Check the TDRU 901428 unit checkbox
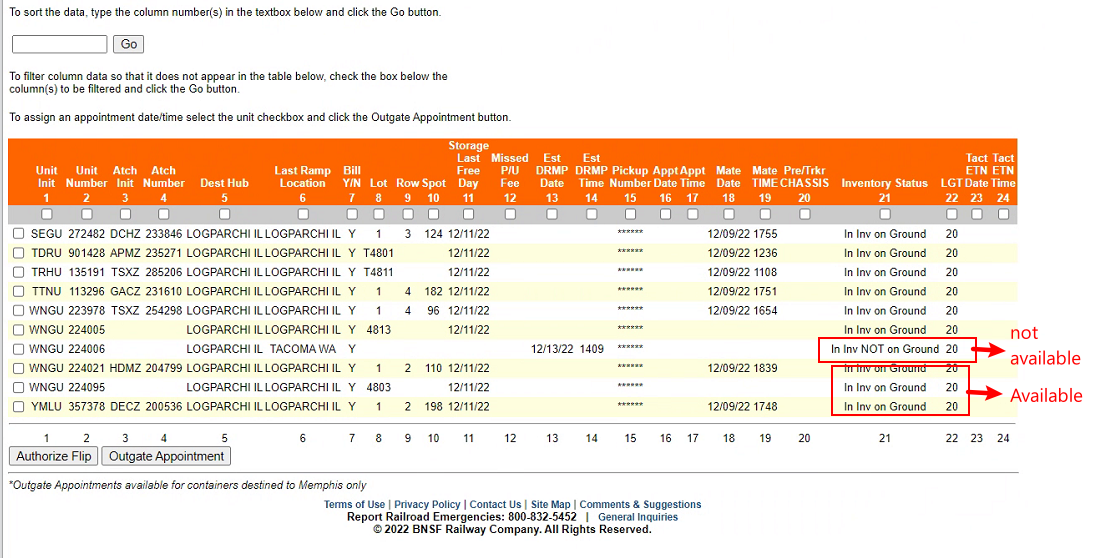This screenshot has height=558, width=1101. pos(19,253)
